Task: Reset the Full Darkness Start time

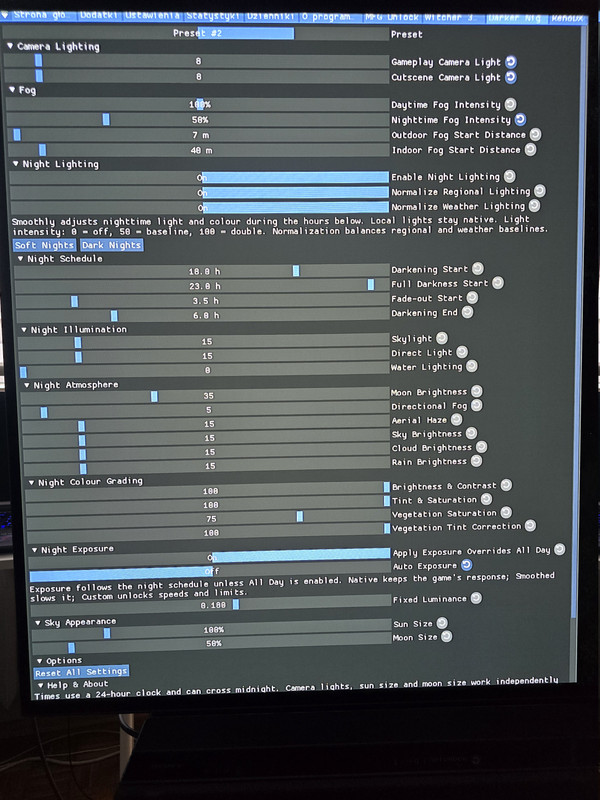Action: (x=498, y=283)
